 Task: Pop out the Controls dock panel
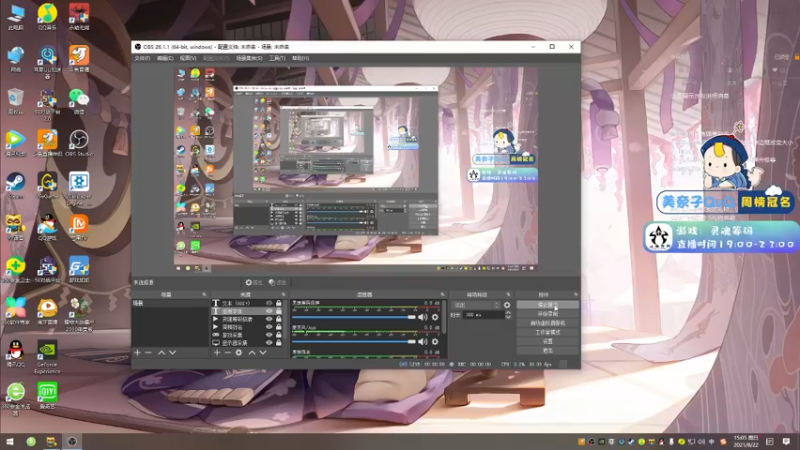[x=576, y=294]
